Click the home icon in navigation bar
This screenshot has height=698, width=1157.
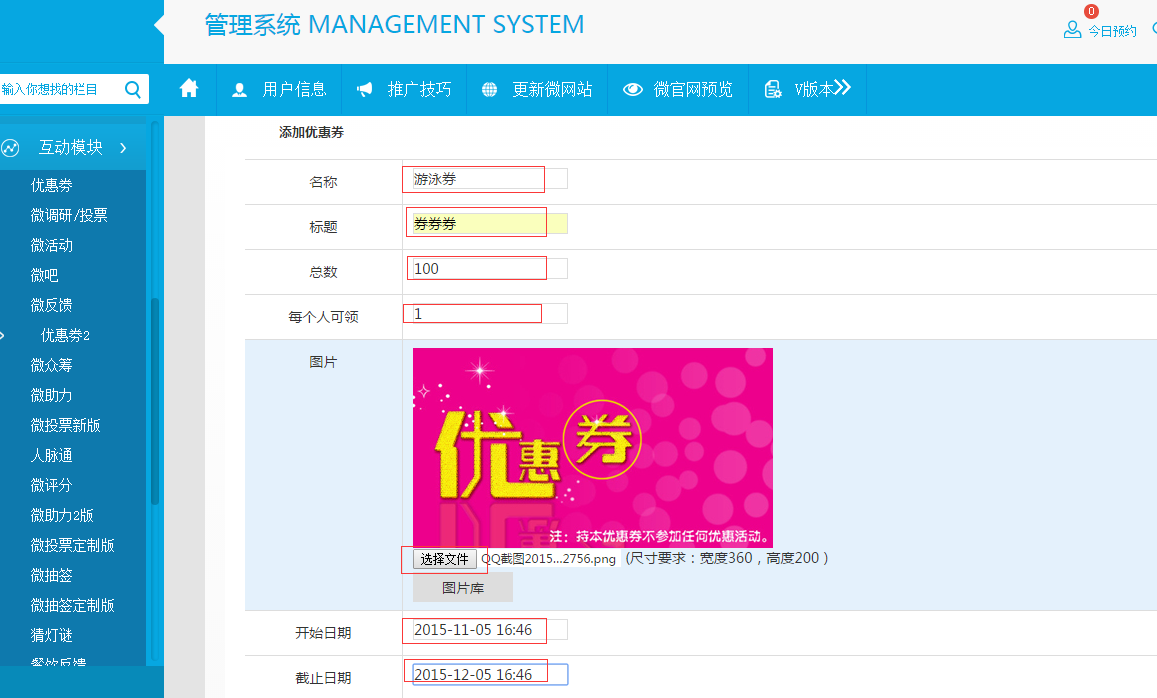click(x=189, y=89)
